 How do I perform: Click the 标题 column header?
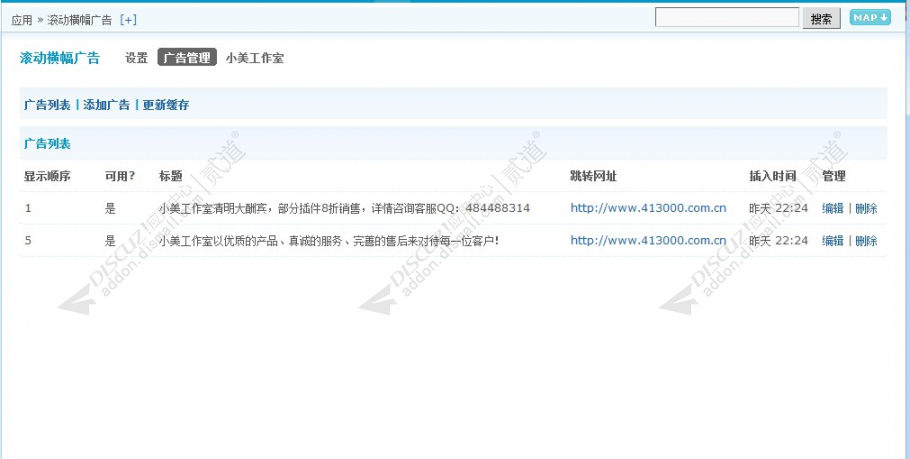coord(171,176)
